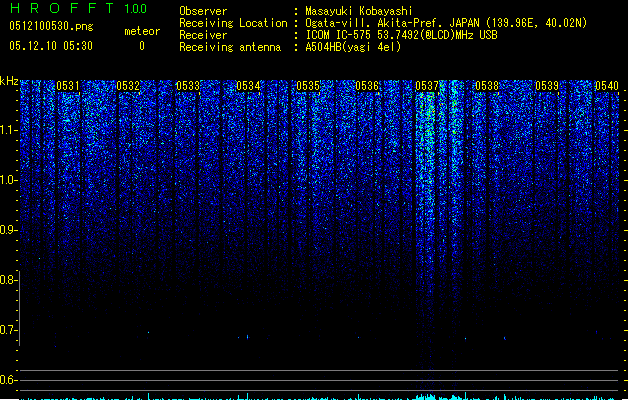This screenshot has height=400, width=629.
Task: Click the 0.9 frequency axis label
Action: (x=8, y=230)
